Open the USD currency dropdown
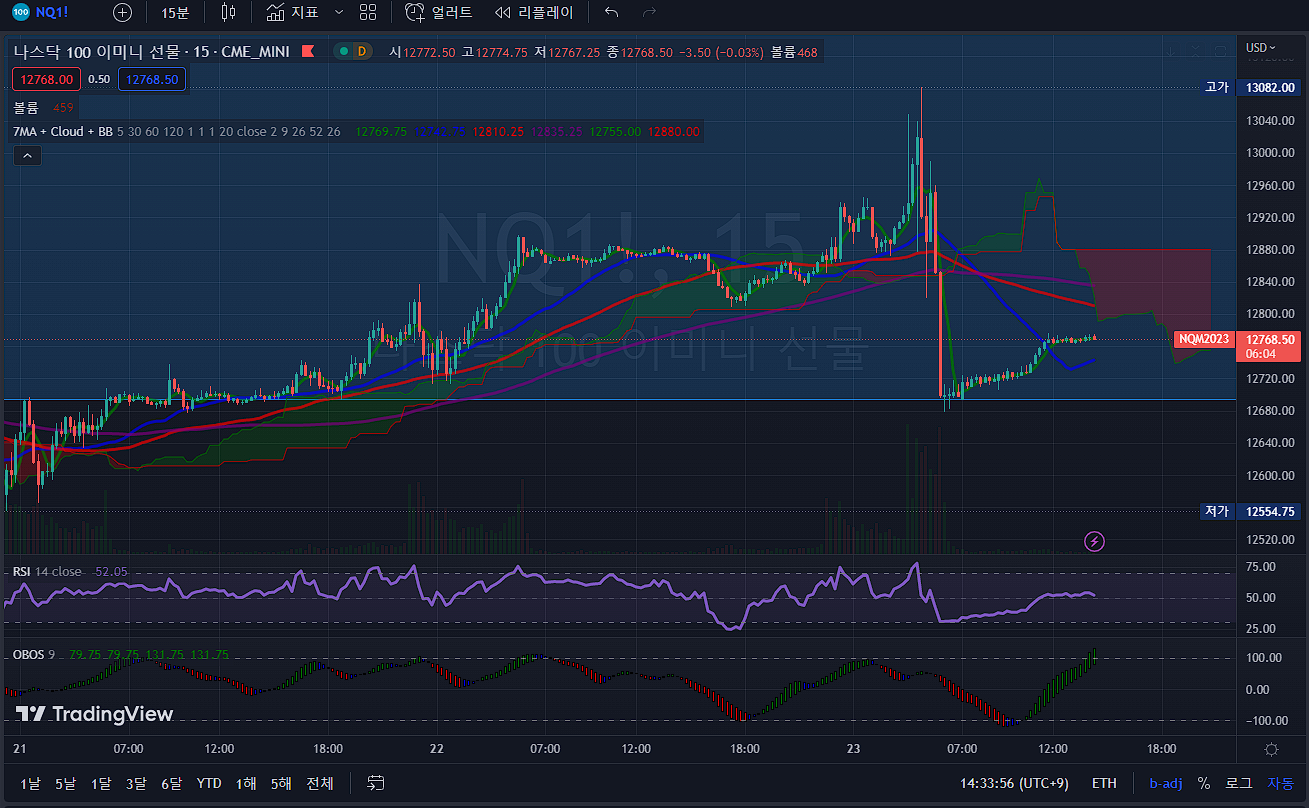Screen dimensions: 1309x808 click(1261, 48)
